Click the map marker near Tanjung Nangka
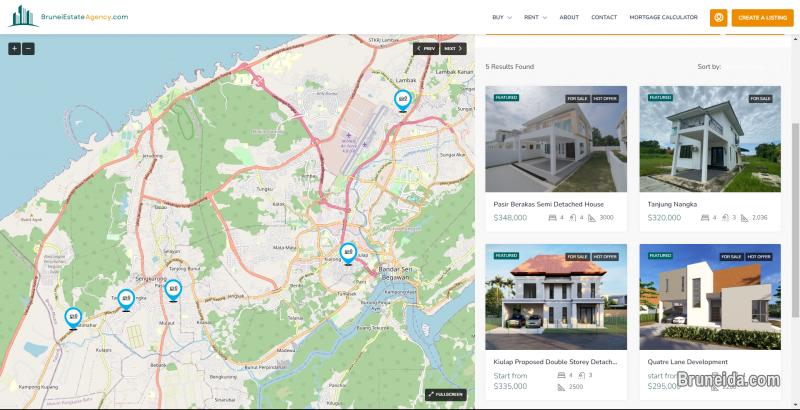Screen dimensions: 800x410 point(126,299)
